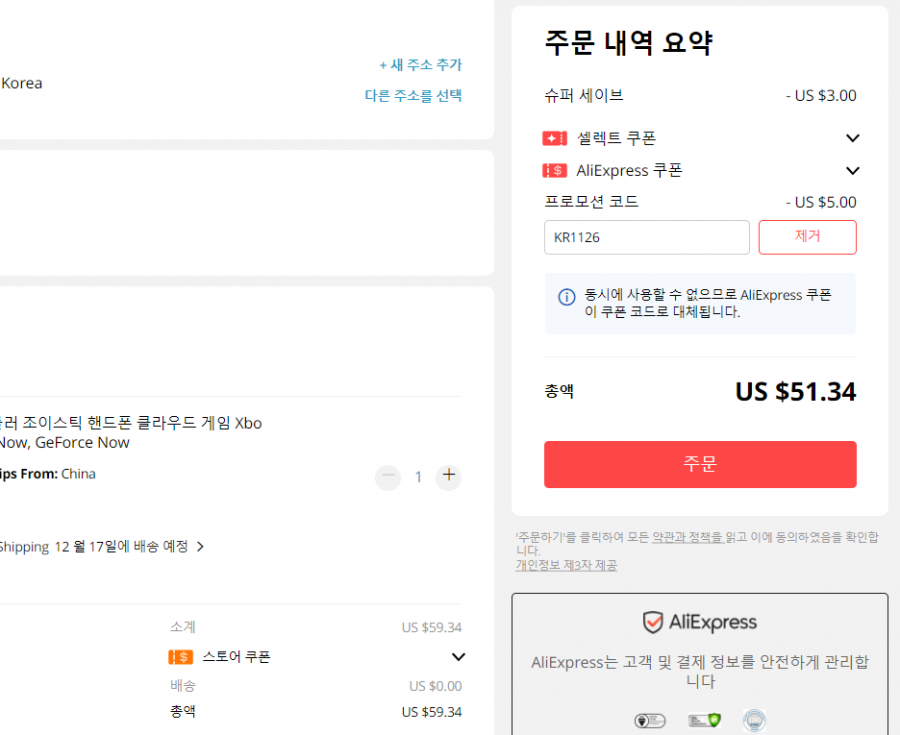Expand the 셀렉트 쿠폰 dropdown
The width and height of the screenshot is (900, 735).
pos(852,138)
